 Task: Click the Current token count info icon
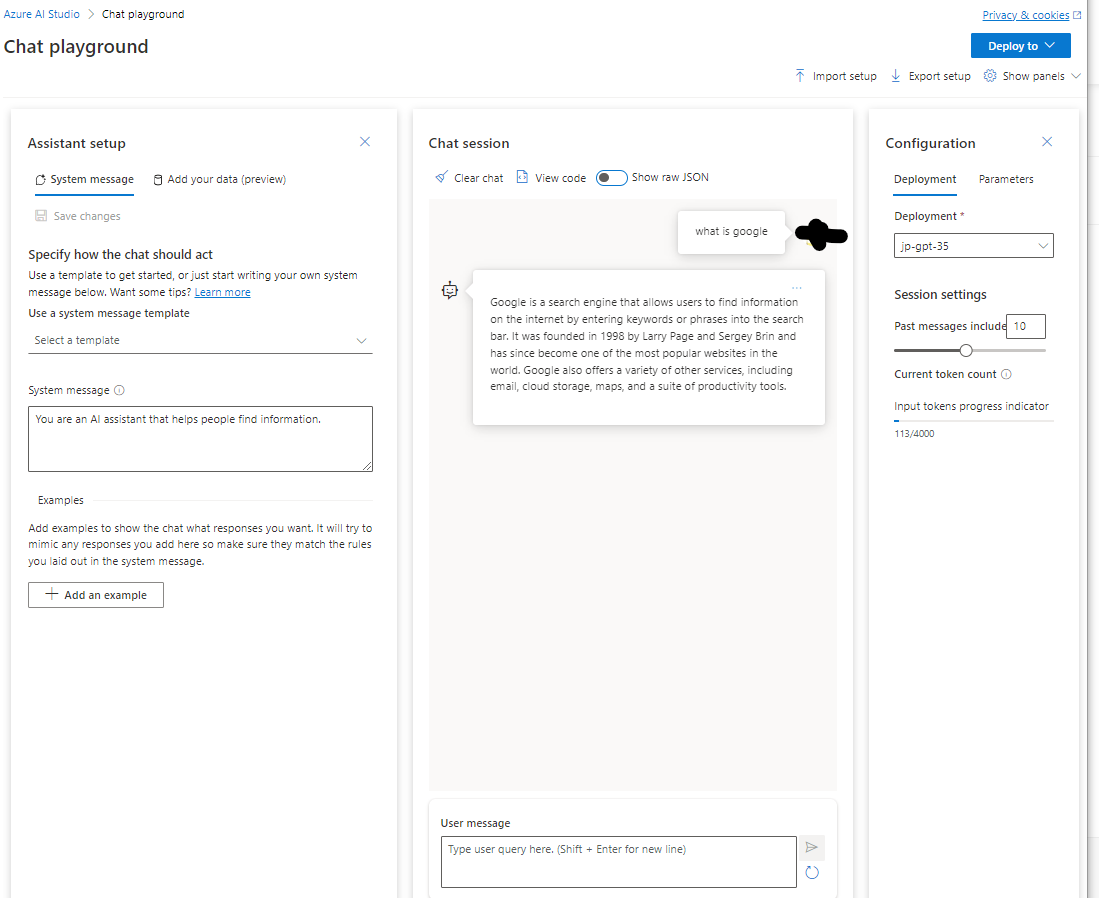coord(1008,374)
